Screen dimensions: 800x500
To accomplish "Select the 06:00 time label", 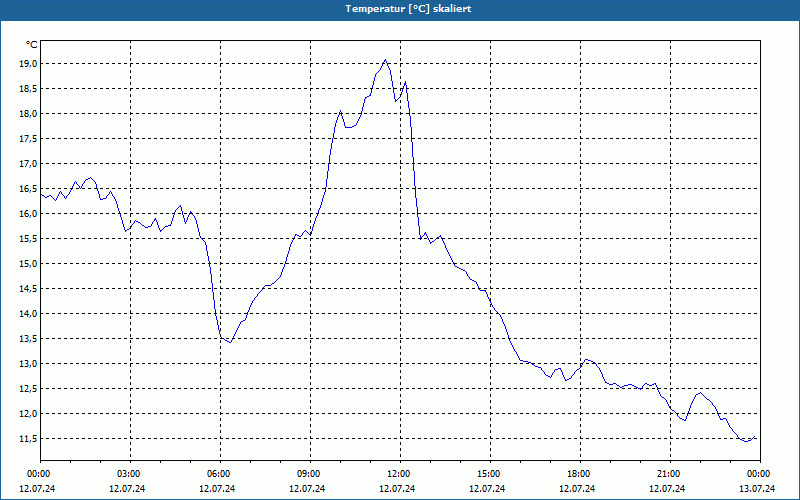I will tap(218, 474).
